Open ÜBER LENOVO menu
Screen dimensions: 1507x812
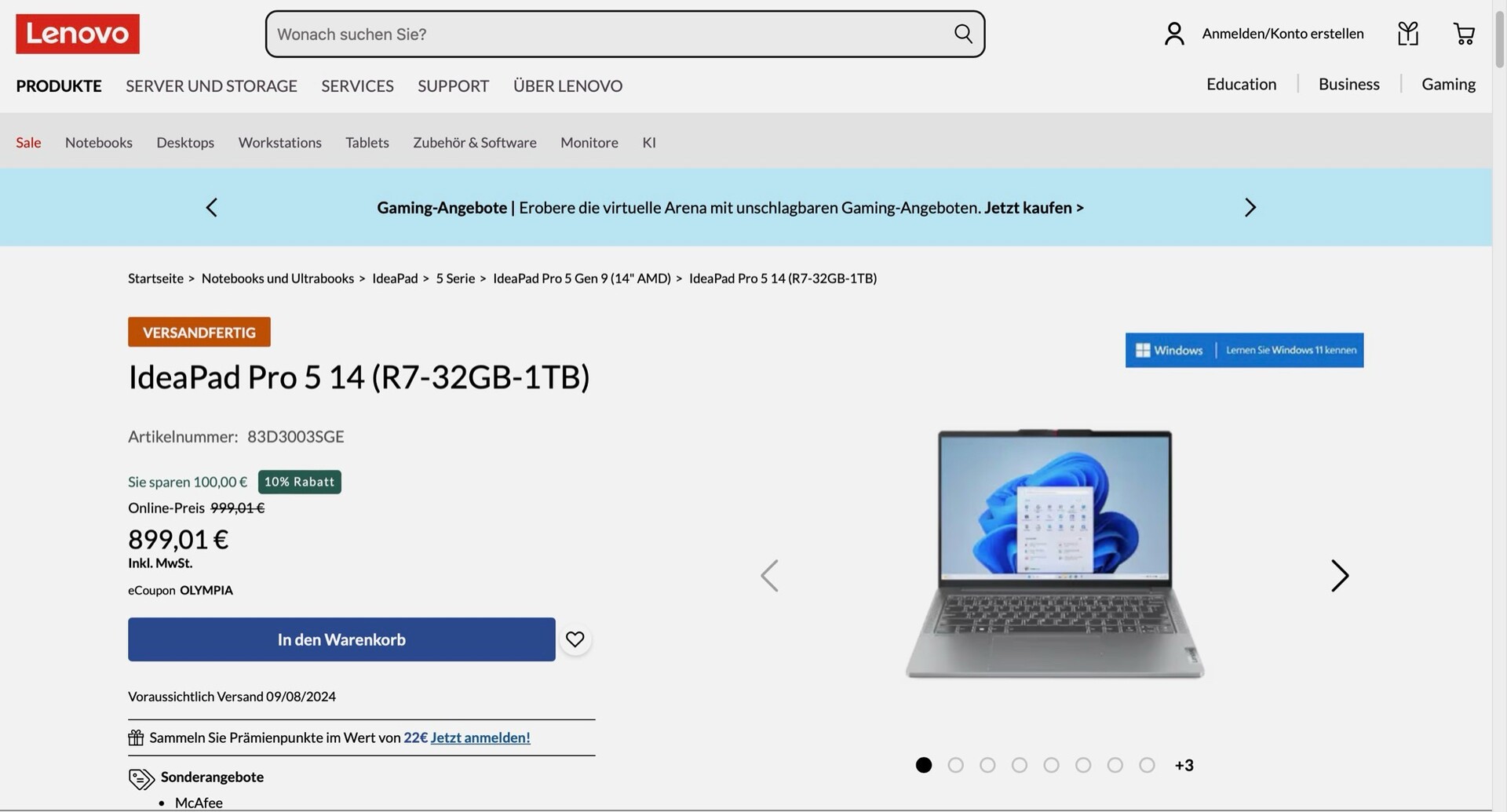(x=567, y=86)
